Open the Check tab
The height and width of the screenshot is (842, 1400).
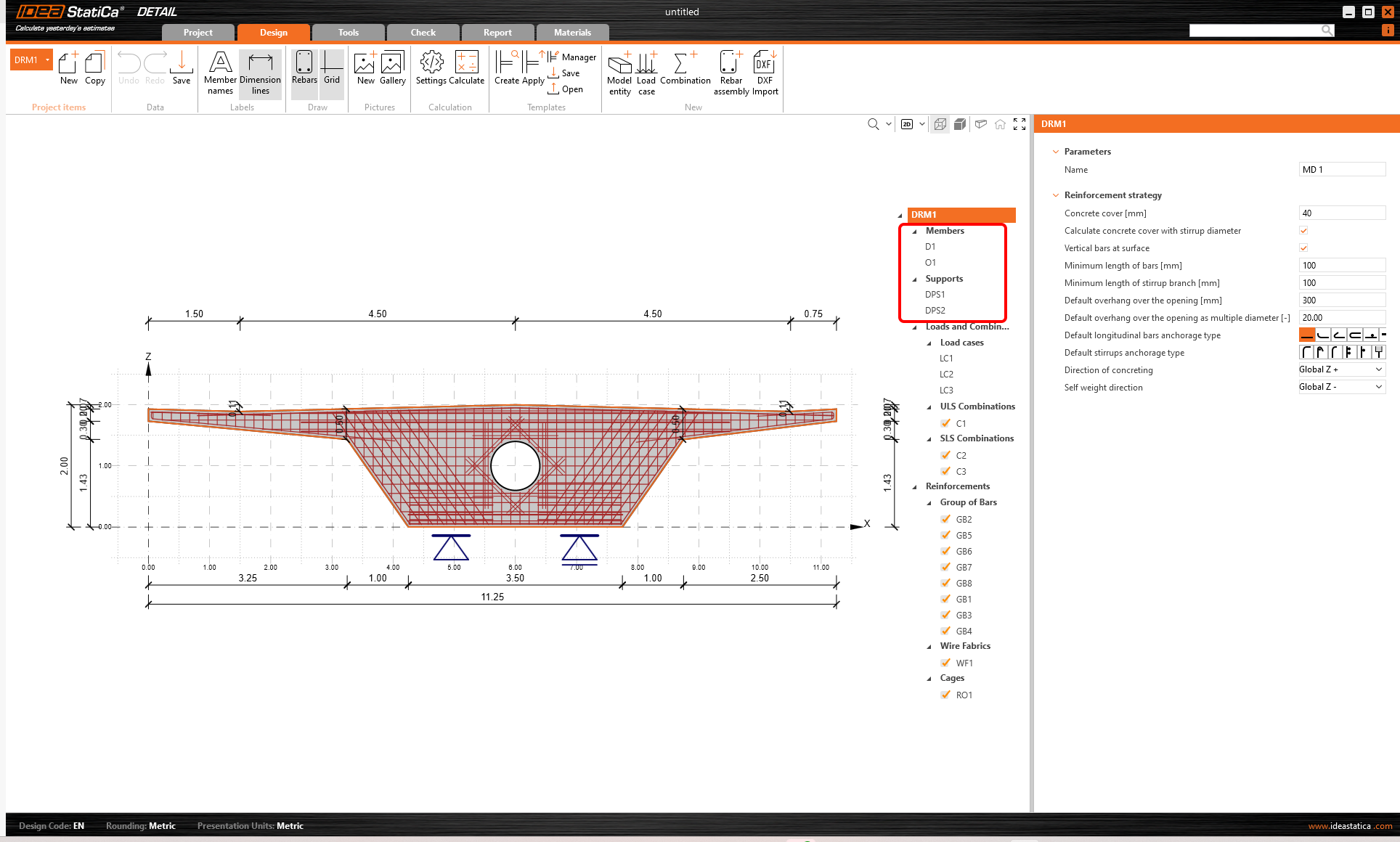(x=423, y=32)
